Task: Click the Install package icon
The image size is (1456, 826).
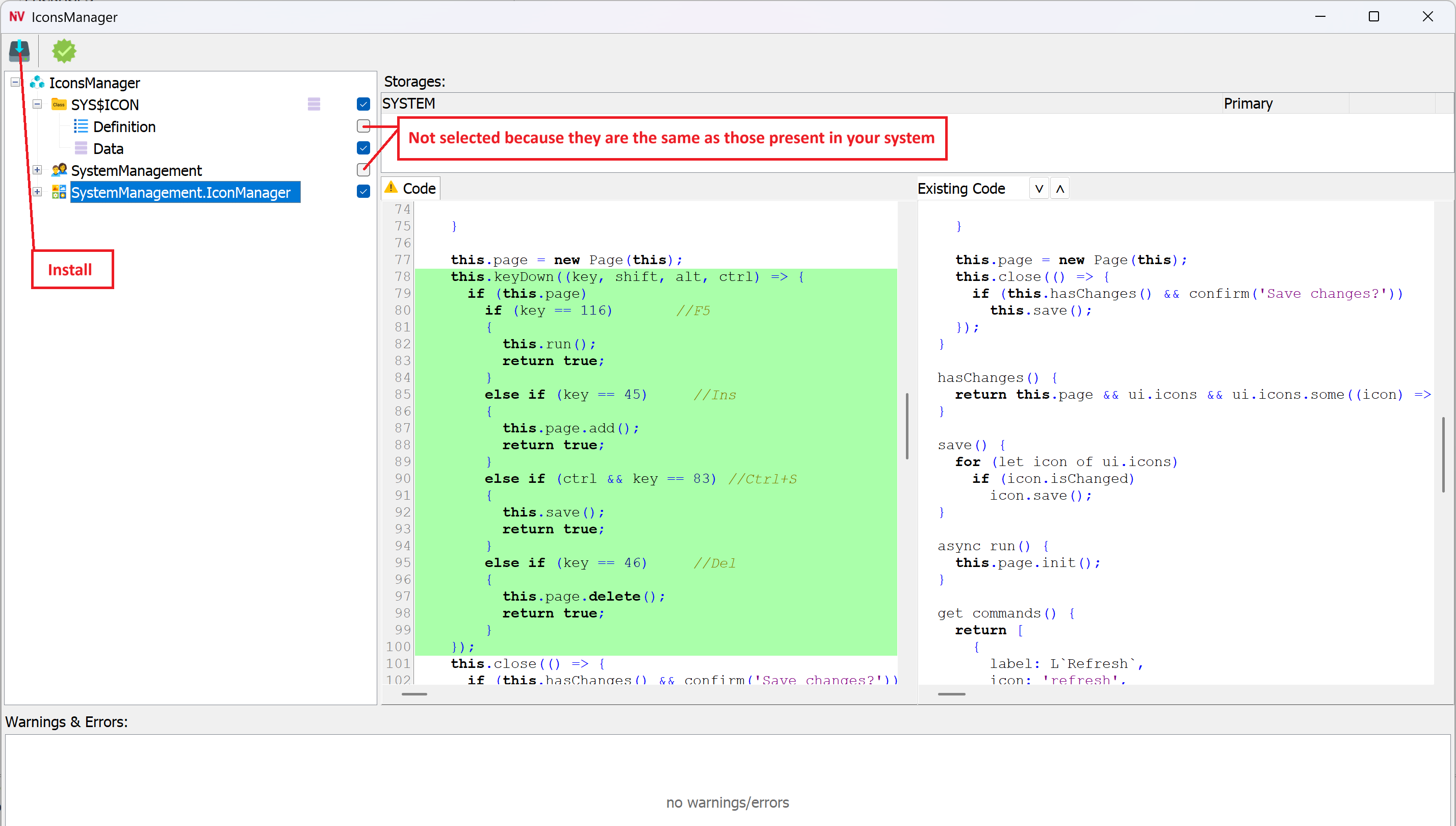Action: click(x=19, y=51)
